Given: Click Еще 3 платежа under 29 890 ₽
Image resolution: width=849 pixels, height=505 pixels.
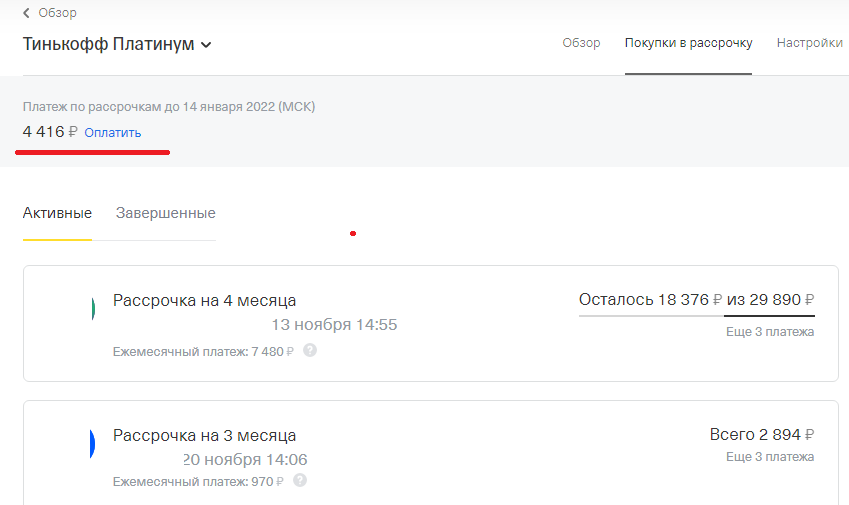Looking at the screenshot, I should (x=770, y=332).
